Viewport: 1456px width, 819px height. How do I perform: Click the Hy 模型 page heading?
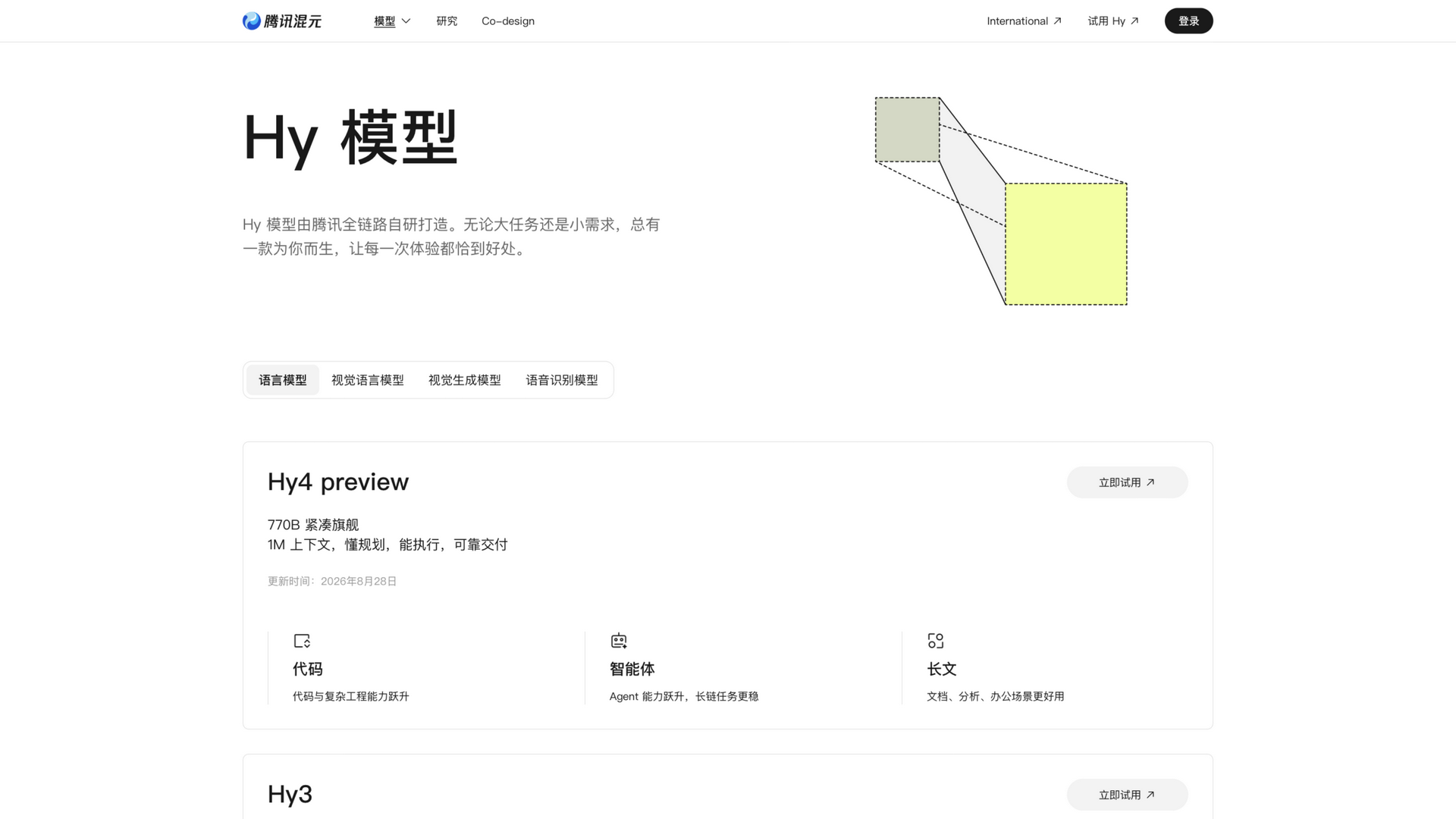[x=350, y=138]
